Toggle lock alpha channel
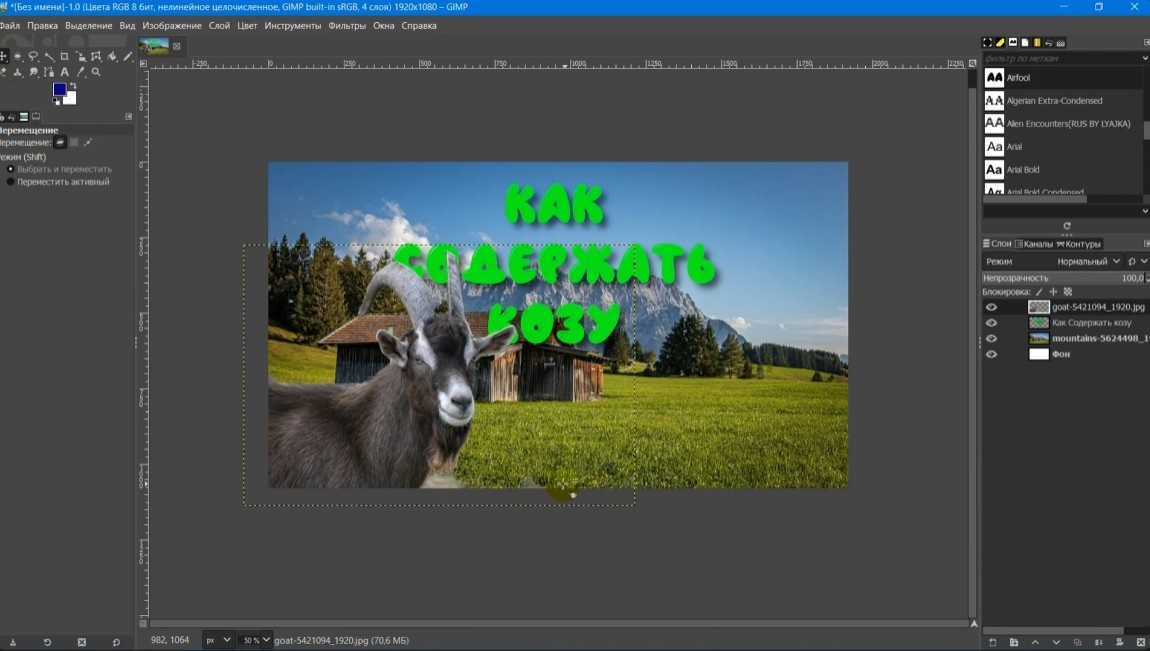 click(x=1068, y=292)
